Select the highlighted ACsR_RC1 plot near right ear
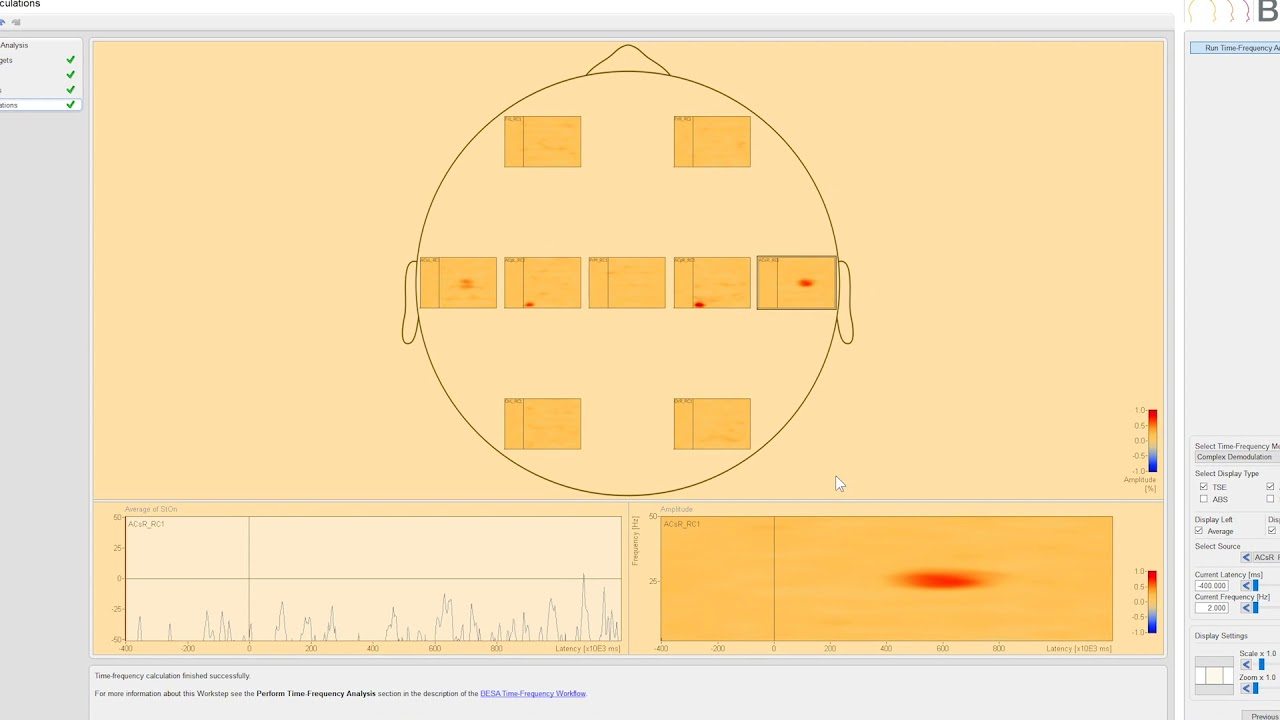1280x720 pixels. (797, 283)
